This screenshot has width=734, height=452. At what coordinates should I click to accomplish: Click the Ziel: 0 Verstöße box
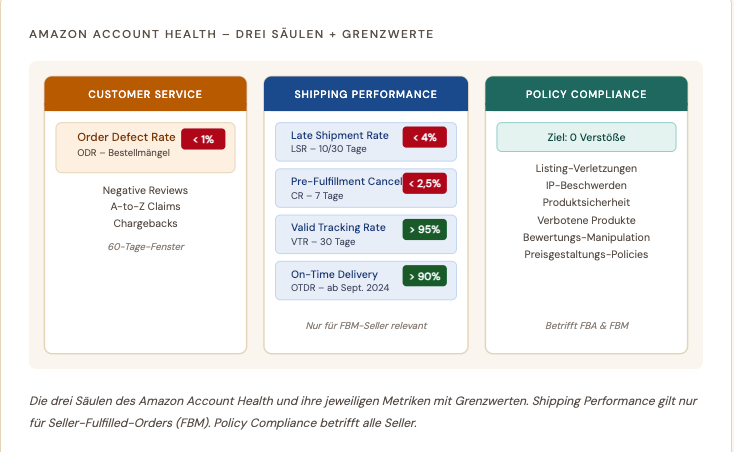tap(586, 137)
